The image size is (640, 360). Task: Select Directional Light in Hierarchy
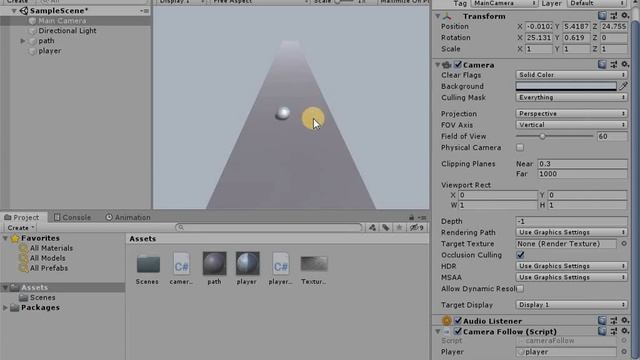click(67, 31)
